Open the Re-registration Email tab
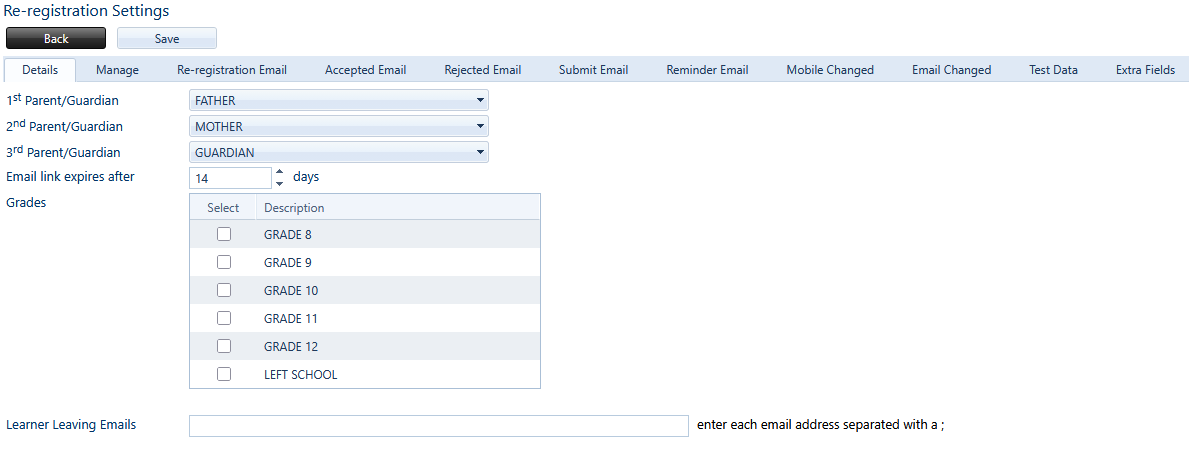This screenshot has width=1189, height=450. 232,70
